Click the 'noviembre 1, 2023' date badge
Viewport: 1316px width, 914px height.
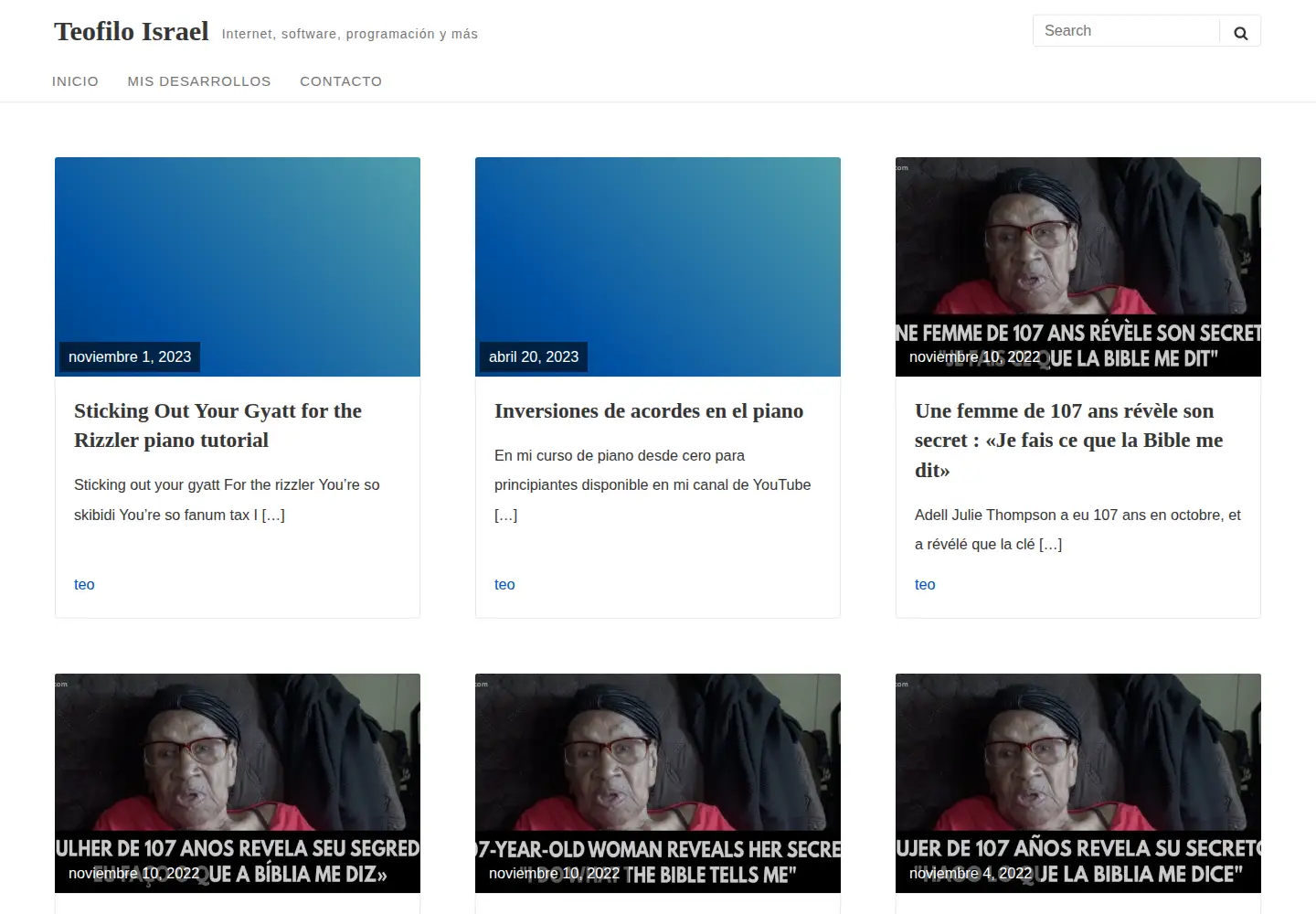(130, 356)
